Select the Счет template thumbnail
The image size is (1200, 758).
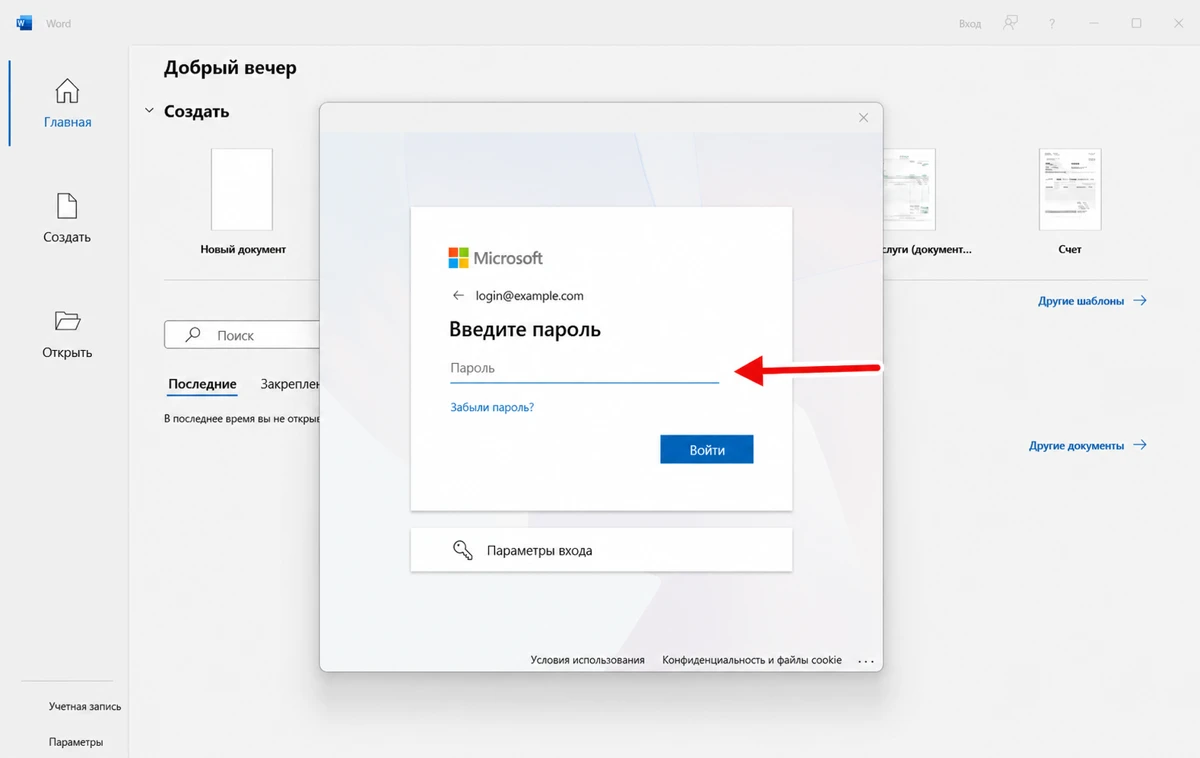(1070, 189)
